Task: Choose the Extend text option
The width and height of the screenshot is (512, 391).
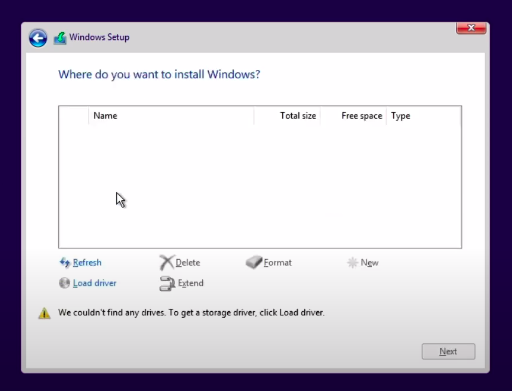Action: [191, 283]
